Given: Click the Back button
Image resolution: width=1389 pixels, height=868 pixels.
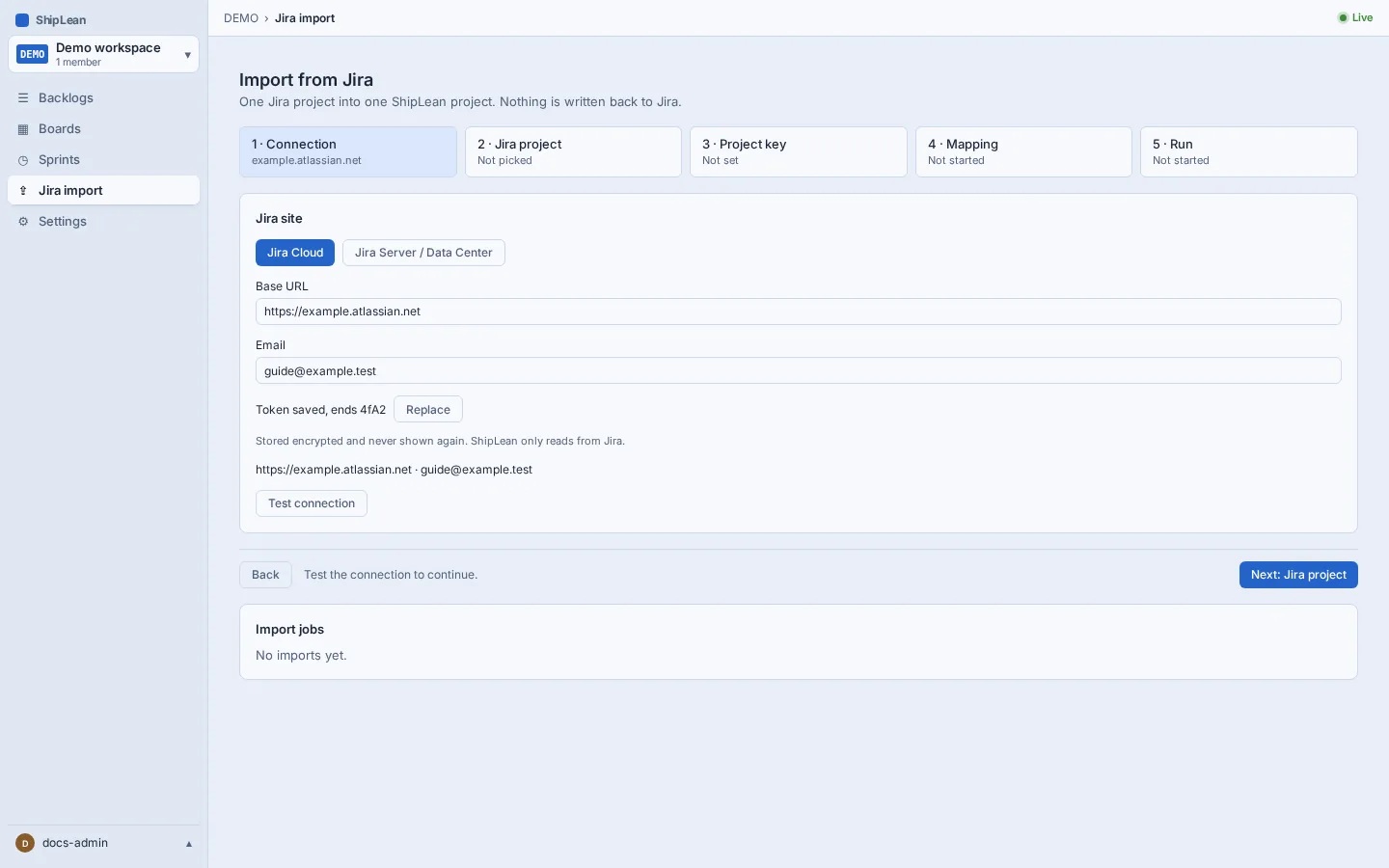Looking at the screenshot, I should (265, 575).
